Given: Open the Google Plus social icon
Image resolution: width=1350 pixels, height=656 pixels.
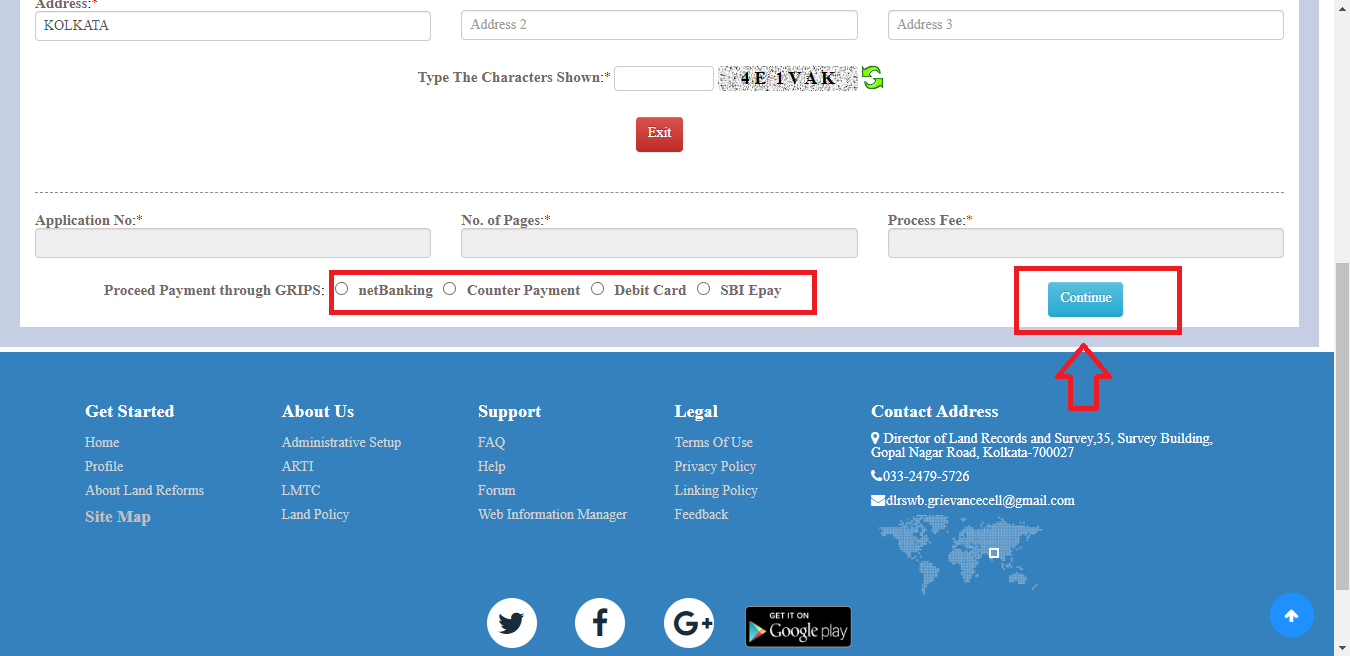Looking at the screenshot, I should pyautogui.click(x=689, y=624).
